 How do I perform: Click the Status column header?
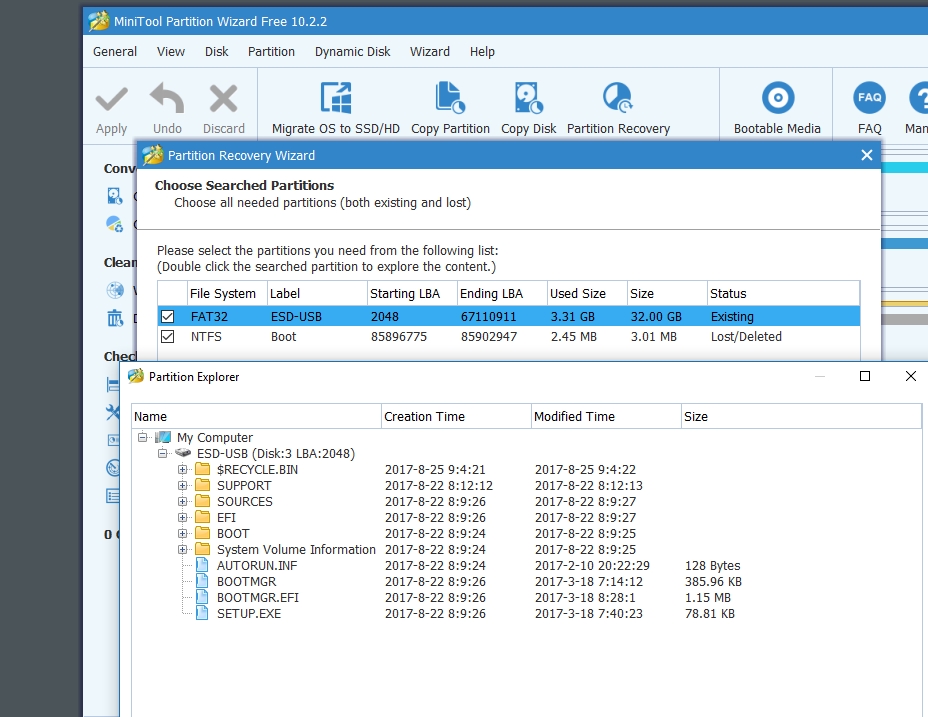pos(783,294)
